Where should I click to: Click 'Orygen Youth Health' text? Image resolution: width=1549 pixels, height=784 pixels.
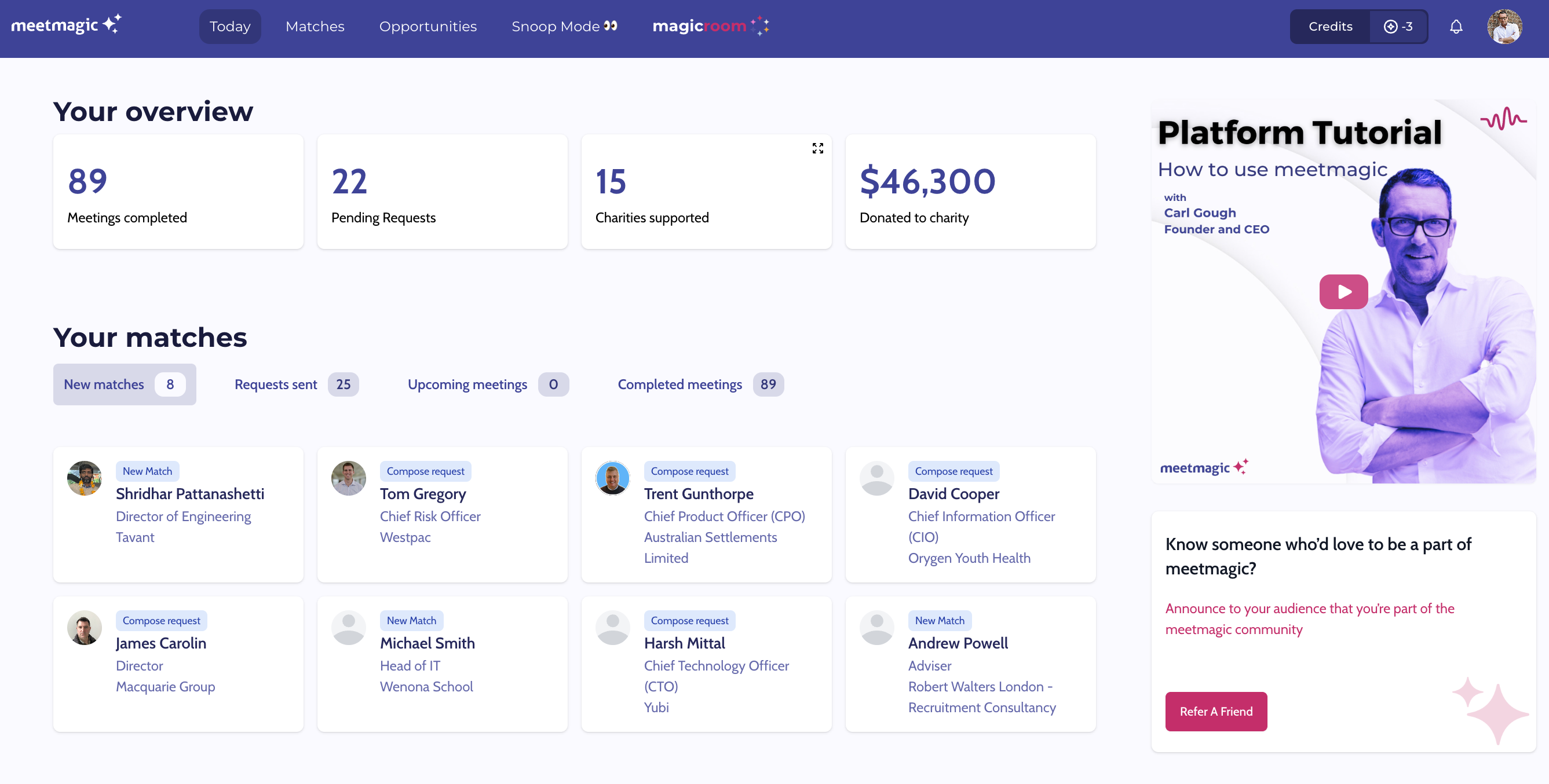[x=969, y=558]
